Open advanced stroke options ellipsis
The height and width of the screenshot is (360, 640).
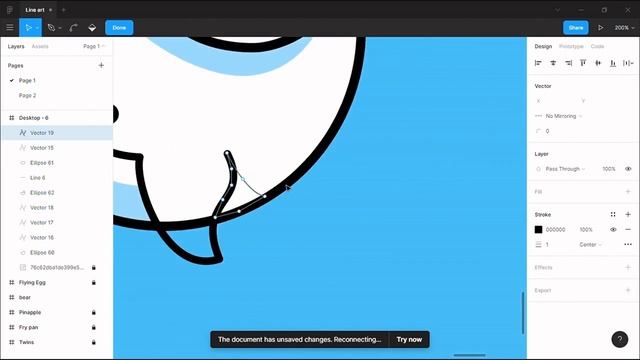[x=628, y=244]
